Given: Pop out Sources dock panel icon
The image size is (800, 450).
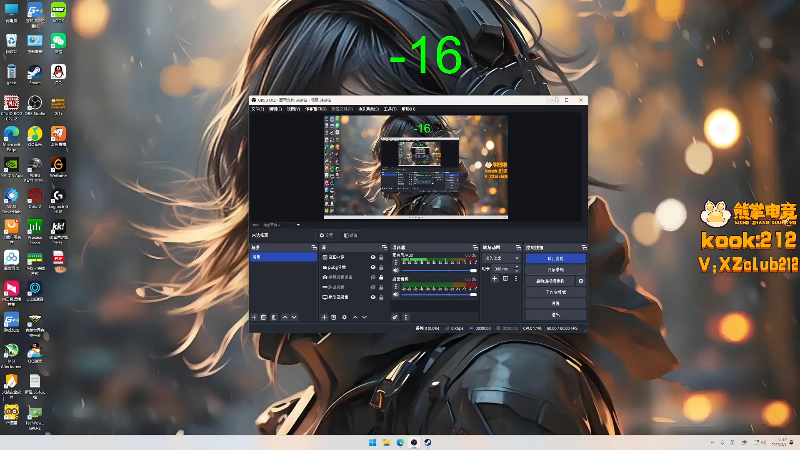Looking at the screenshot, I should 384,247.
